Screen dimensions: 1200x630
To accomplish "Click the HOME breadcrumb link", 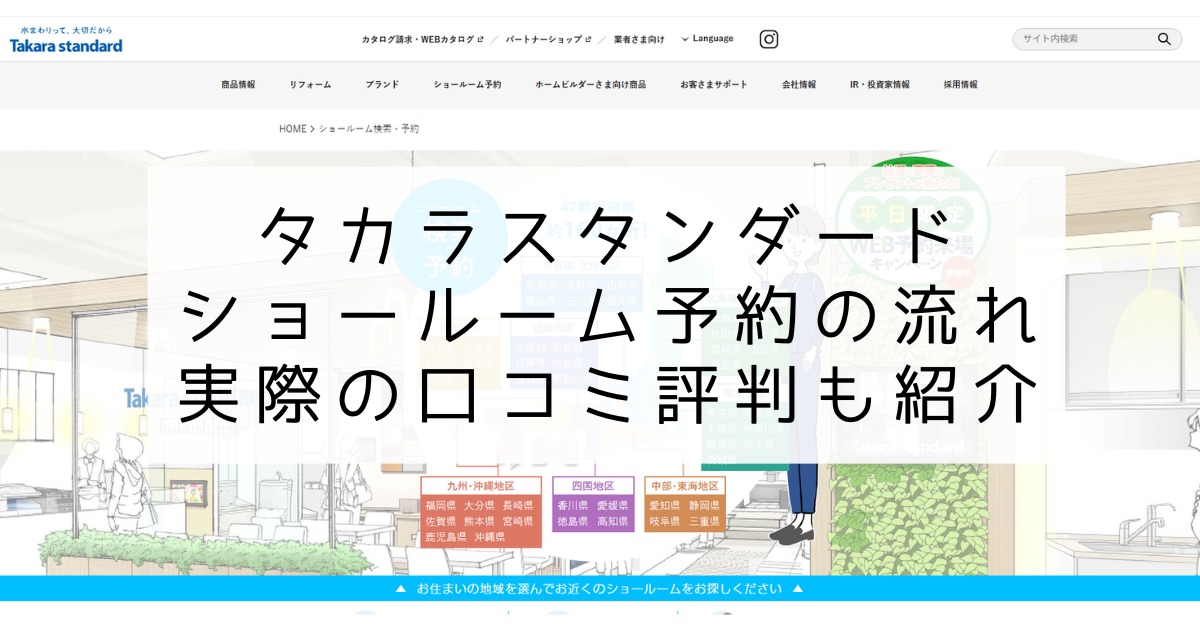I will click(293, 129).
